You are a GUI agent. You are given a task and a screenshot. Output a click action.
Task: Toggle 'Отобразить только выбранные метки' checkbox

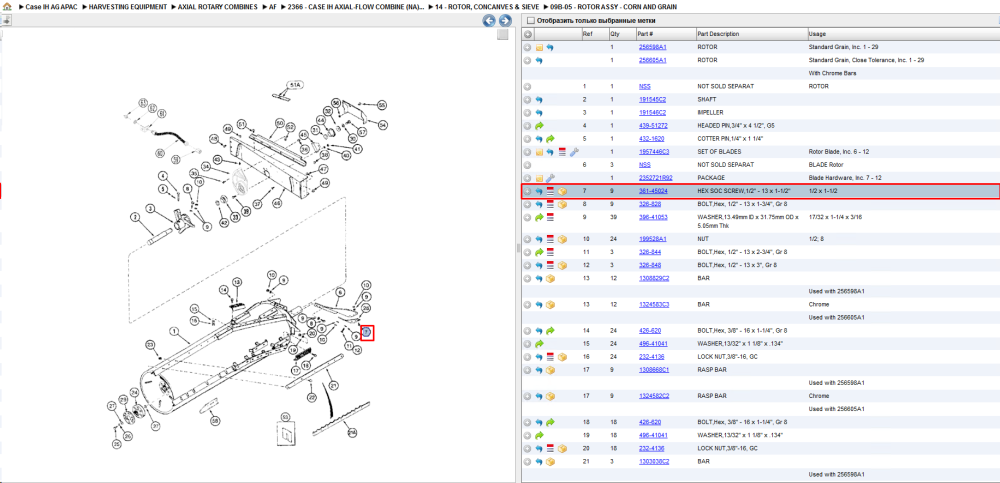click(x=531, y=20)
